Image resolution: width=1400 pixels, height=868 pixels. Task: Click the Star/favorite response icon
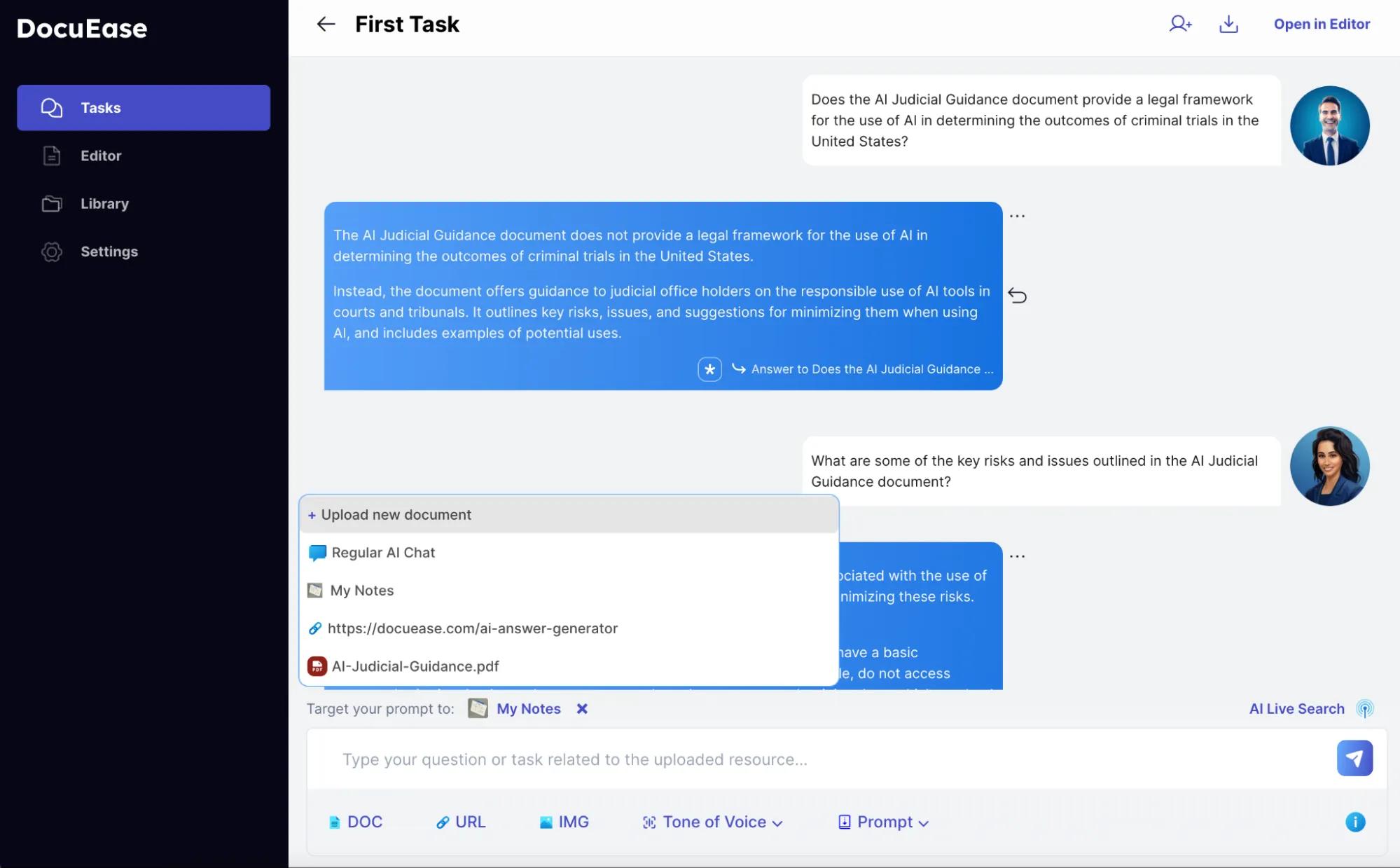[x=710, y=369]
